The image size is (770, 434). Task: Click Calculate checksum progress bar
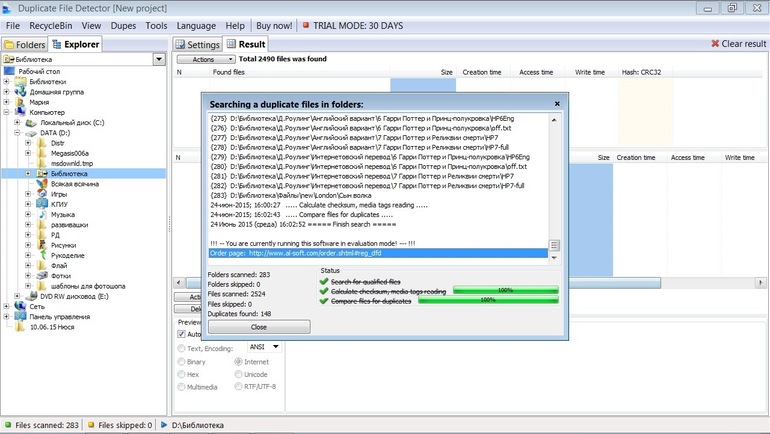coord(505,291)
